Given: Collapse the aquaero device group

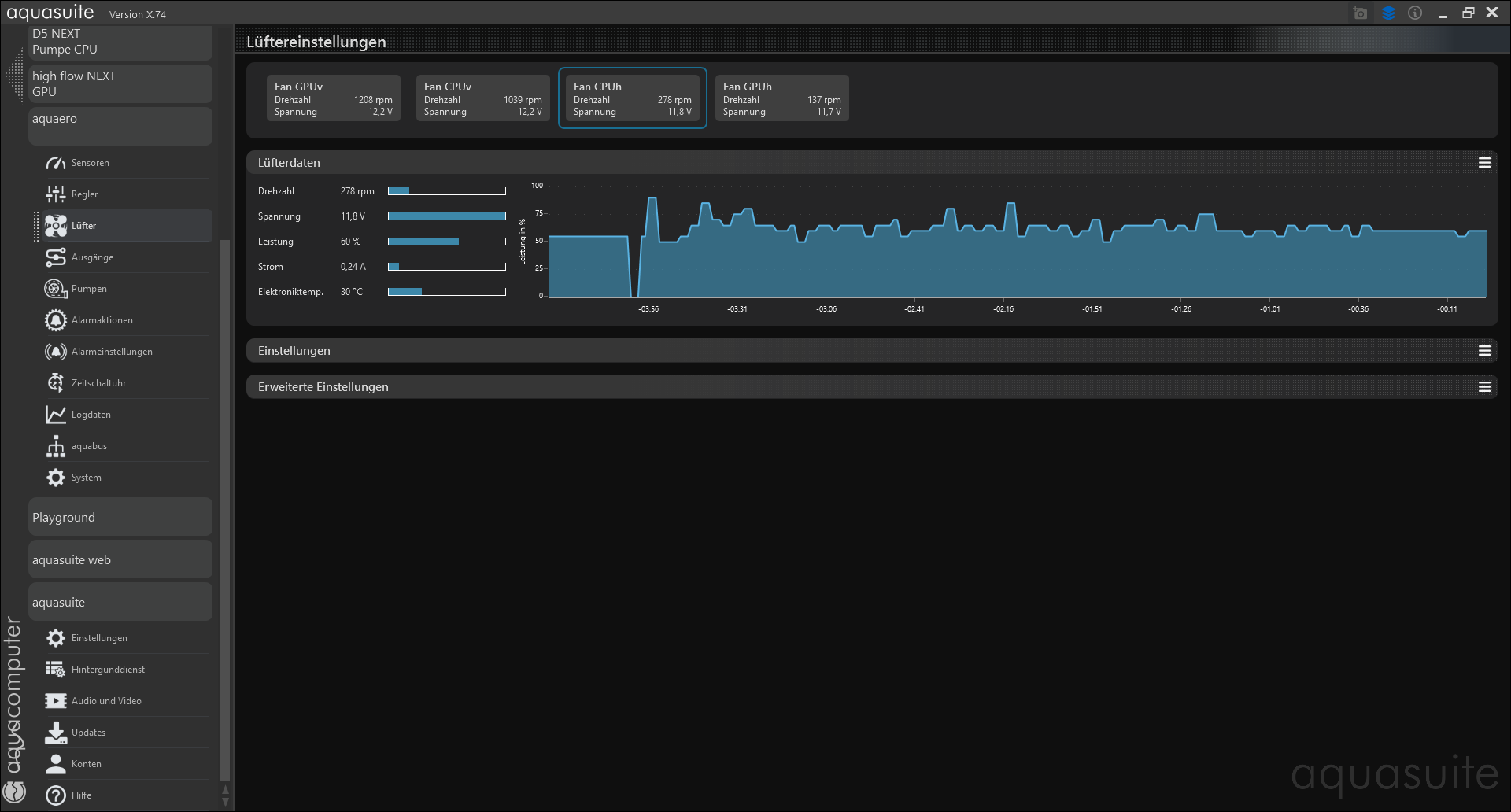Looking at the screenshot, I should [120, 126].
